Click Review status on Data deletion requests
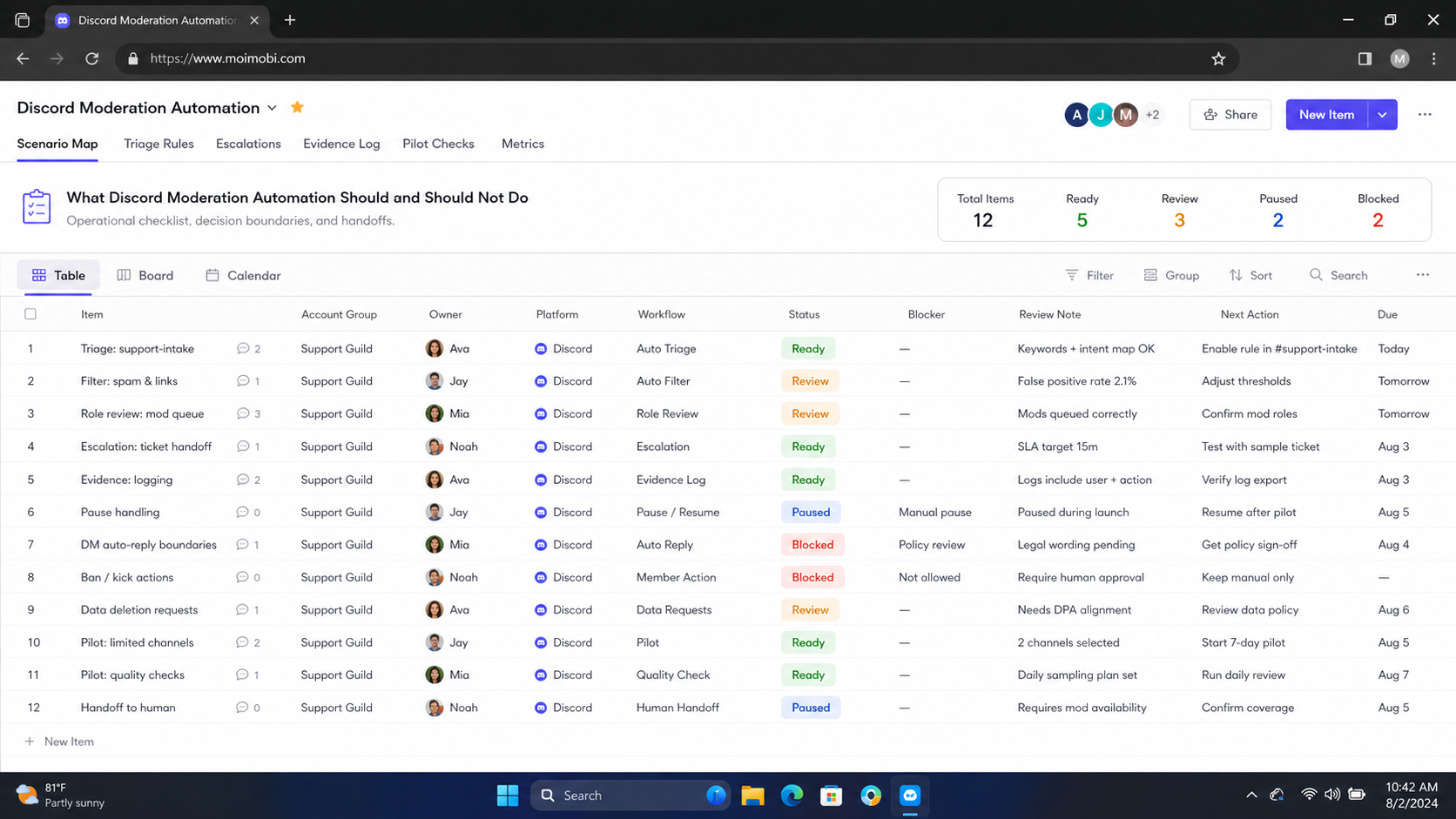The image size is (1456, 819). (x=810, y=610)
